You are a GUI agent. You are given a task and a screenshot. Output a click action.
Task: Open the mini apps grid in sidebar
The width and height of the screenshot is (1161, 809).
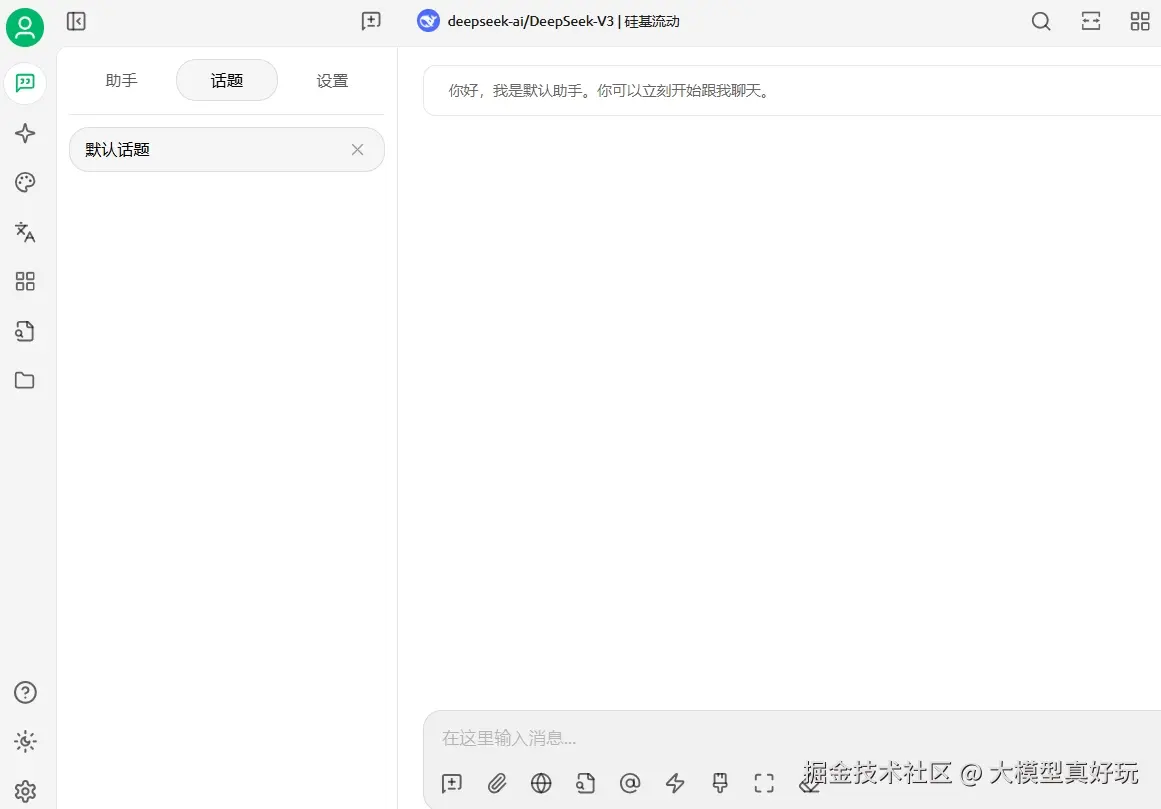tap(25, 281)
